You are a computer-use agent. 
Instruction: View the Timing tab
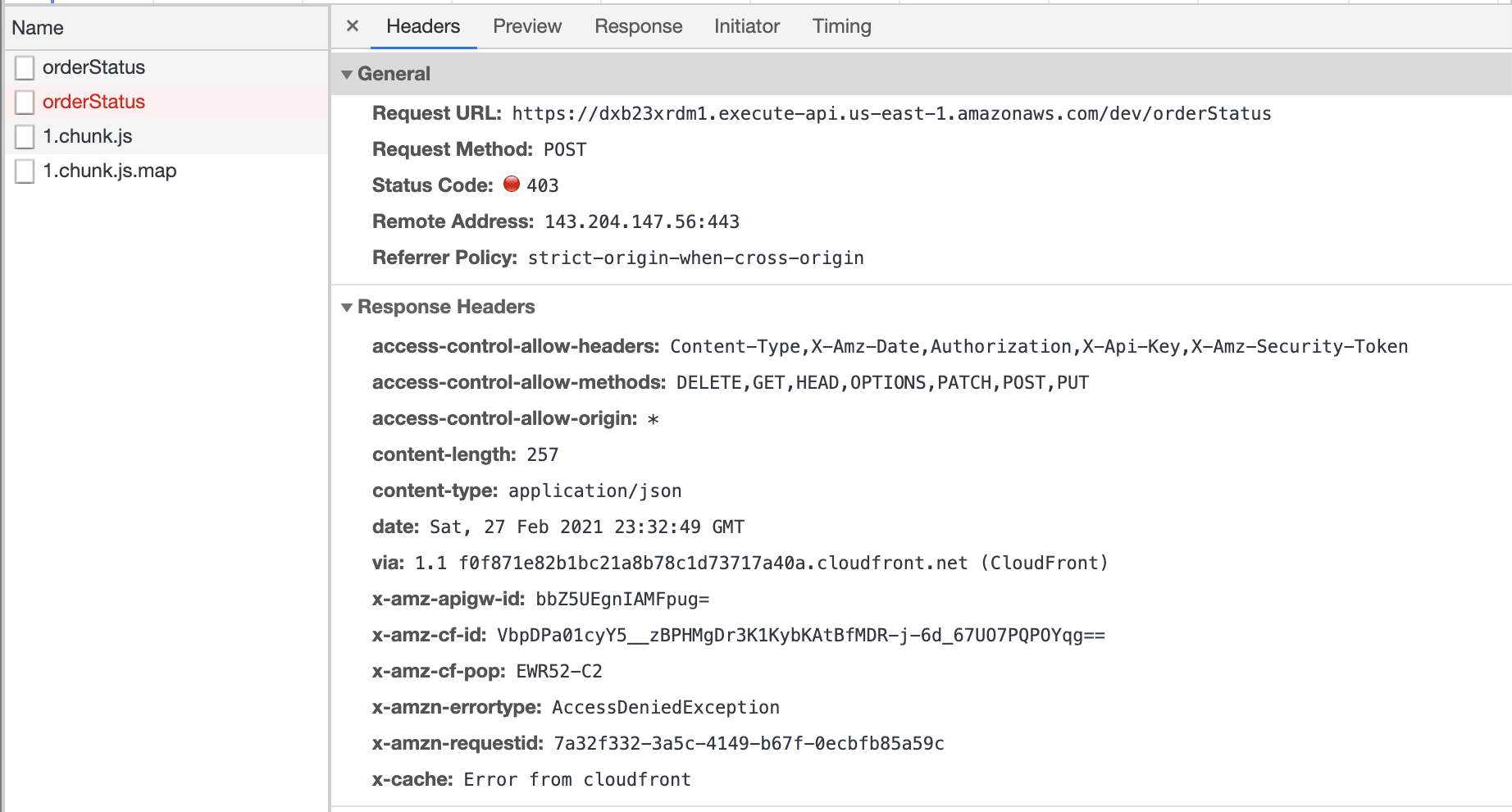coord(842,26)
